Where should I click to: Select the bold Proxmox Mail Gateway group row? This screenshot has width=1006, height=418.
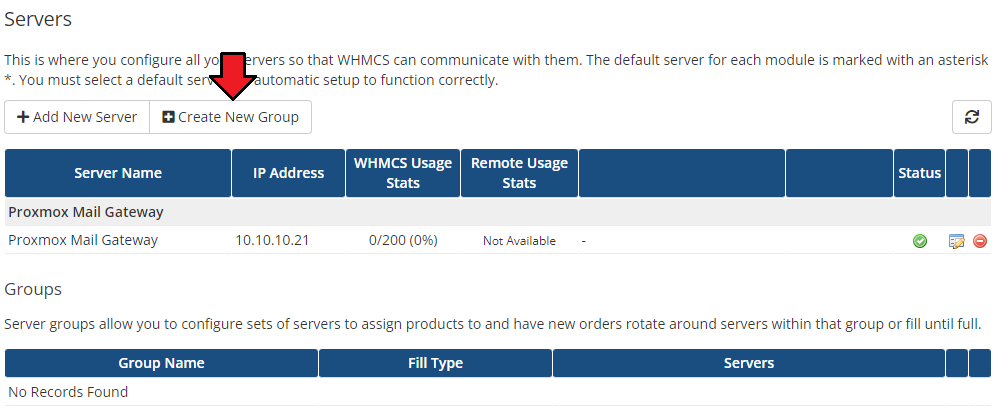[498, 212]
